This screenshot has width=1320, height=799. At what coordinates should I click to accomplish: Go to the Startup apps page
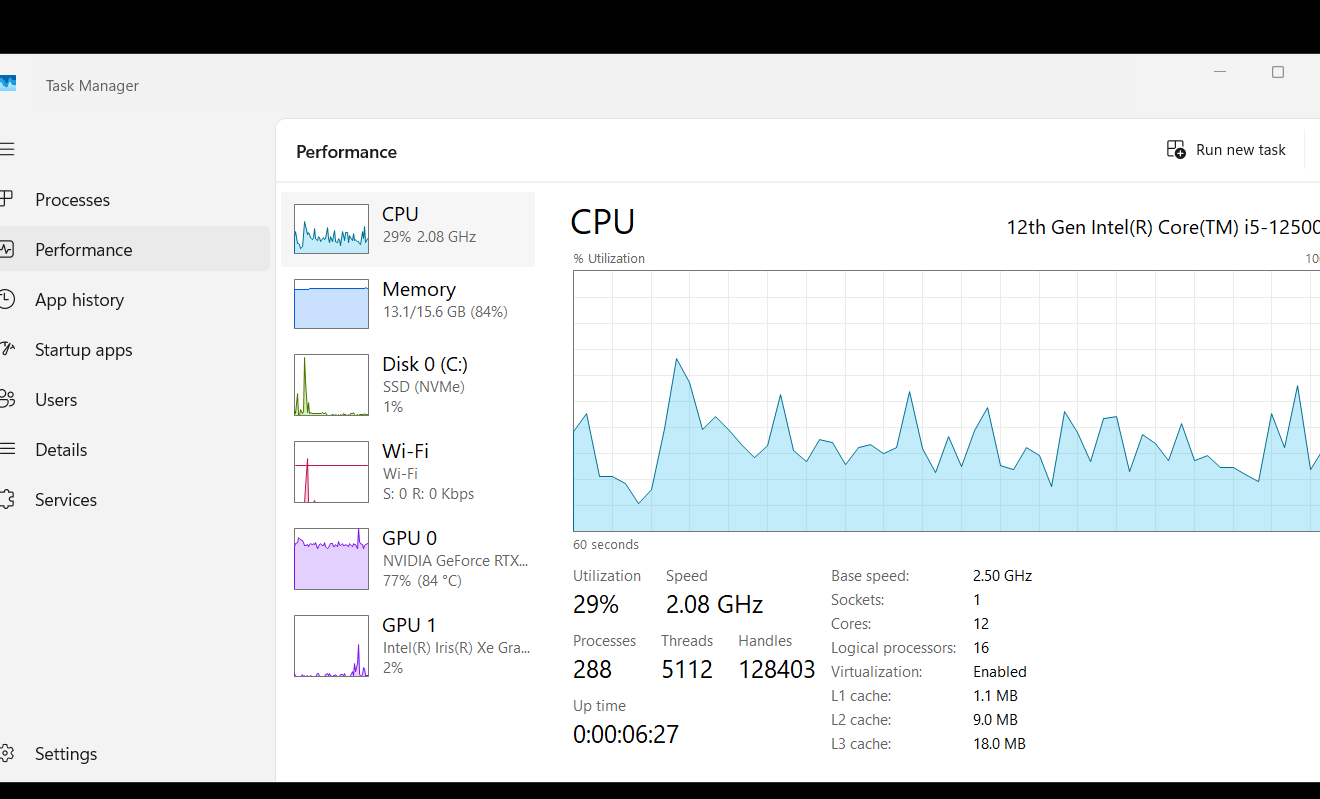tap(83, 350)
